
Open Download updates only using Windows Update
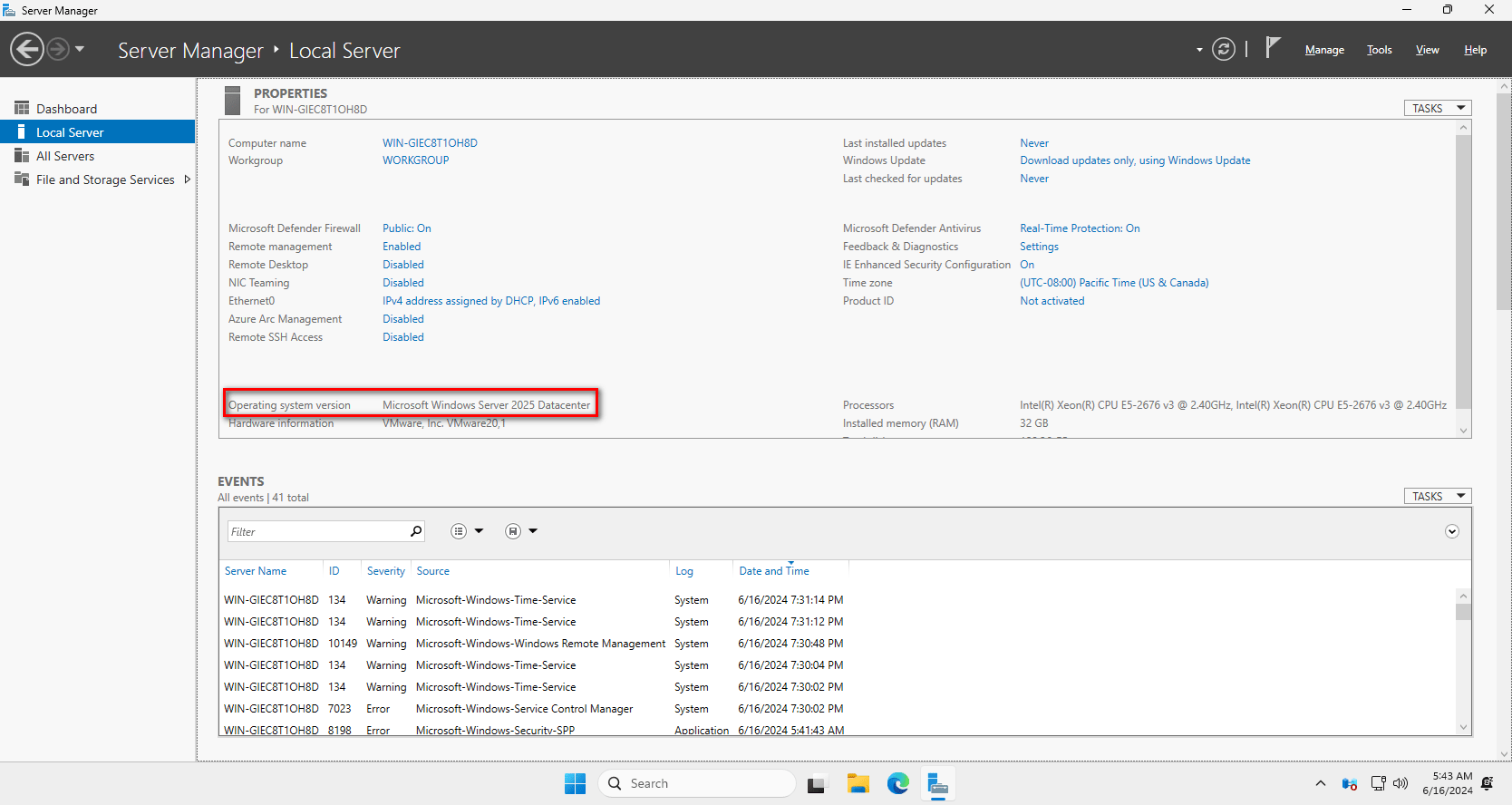[x=1135, y=160]
